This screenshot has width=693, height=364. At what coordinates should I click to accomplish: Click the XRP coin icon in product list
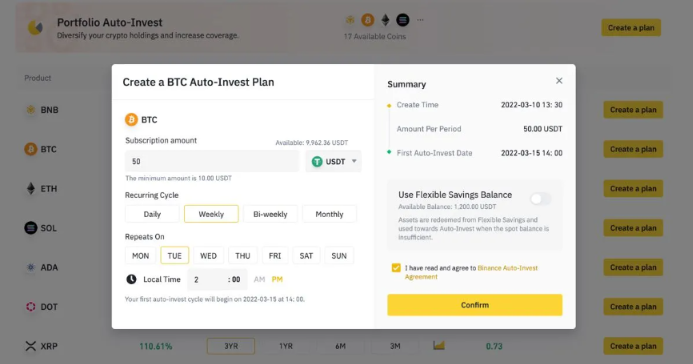(30, 346)
